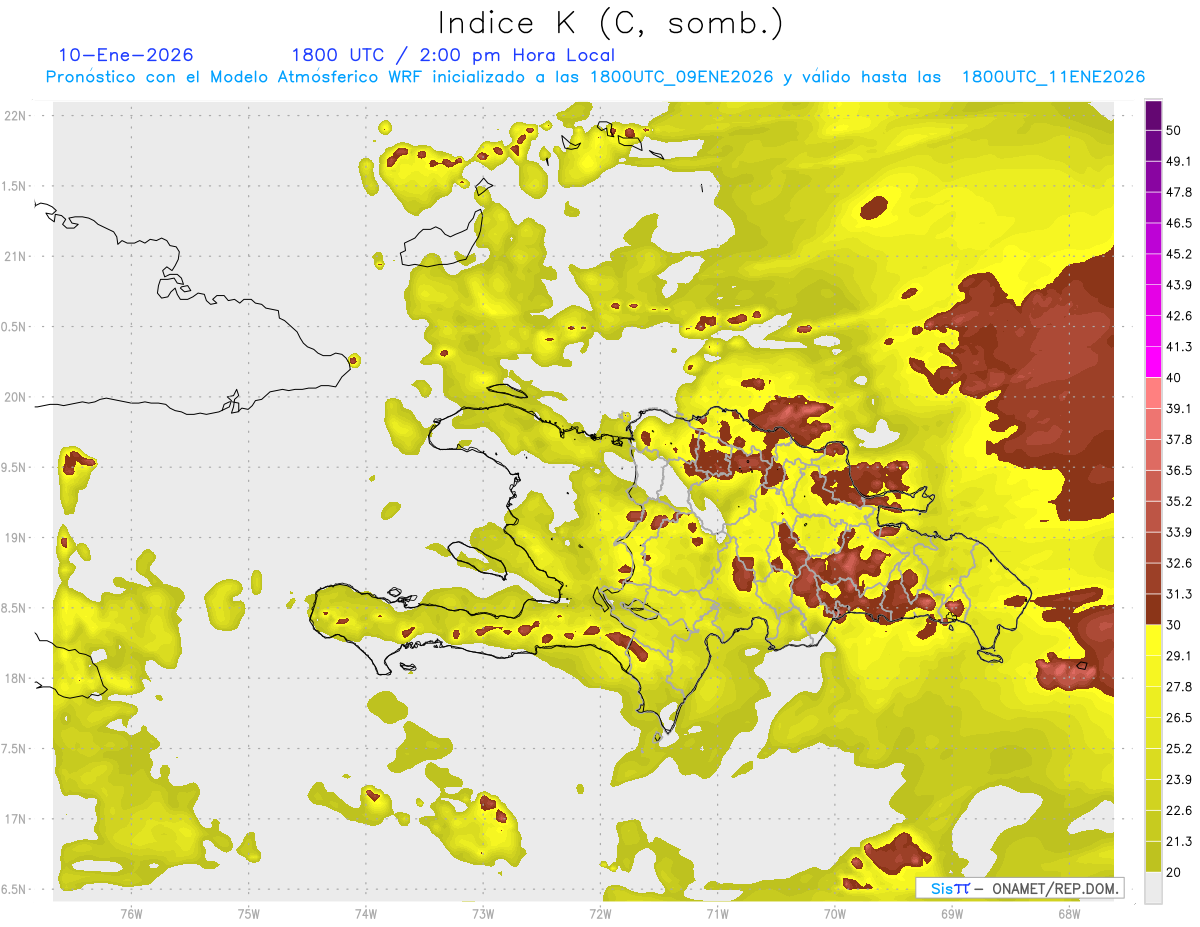Click the color scale value "43.9"

(1180, 285)
